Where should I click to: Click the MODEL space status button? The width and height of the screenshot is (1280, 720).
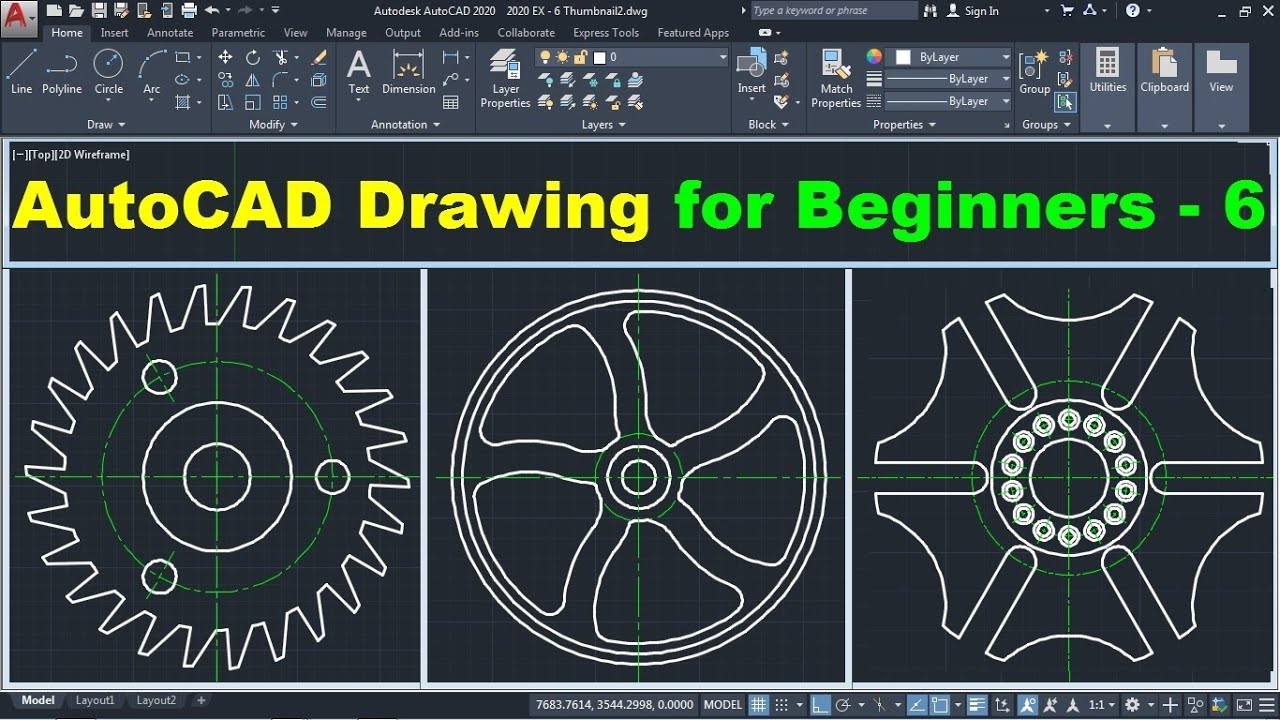723,705
